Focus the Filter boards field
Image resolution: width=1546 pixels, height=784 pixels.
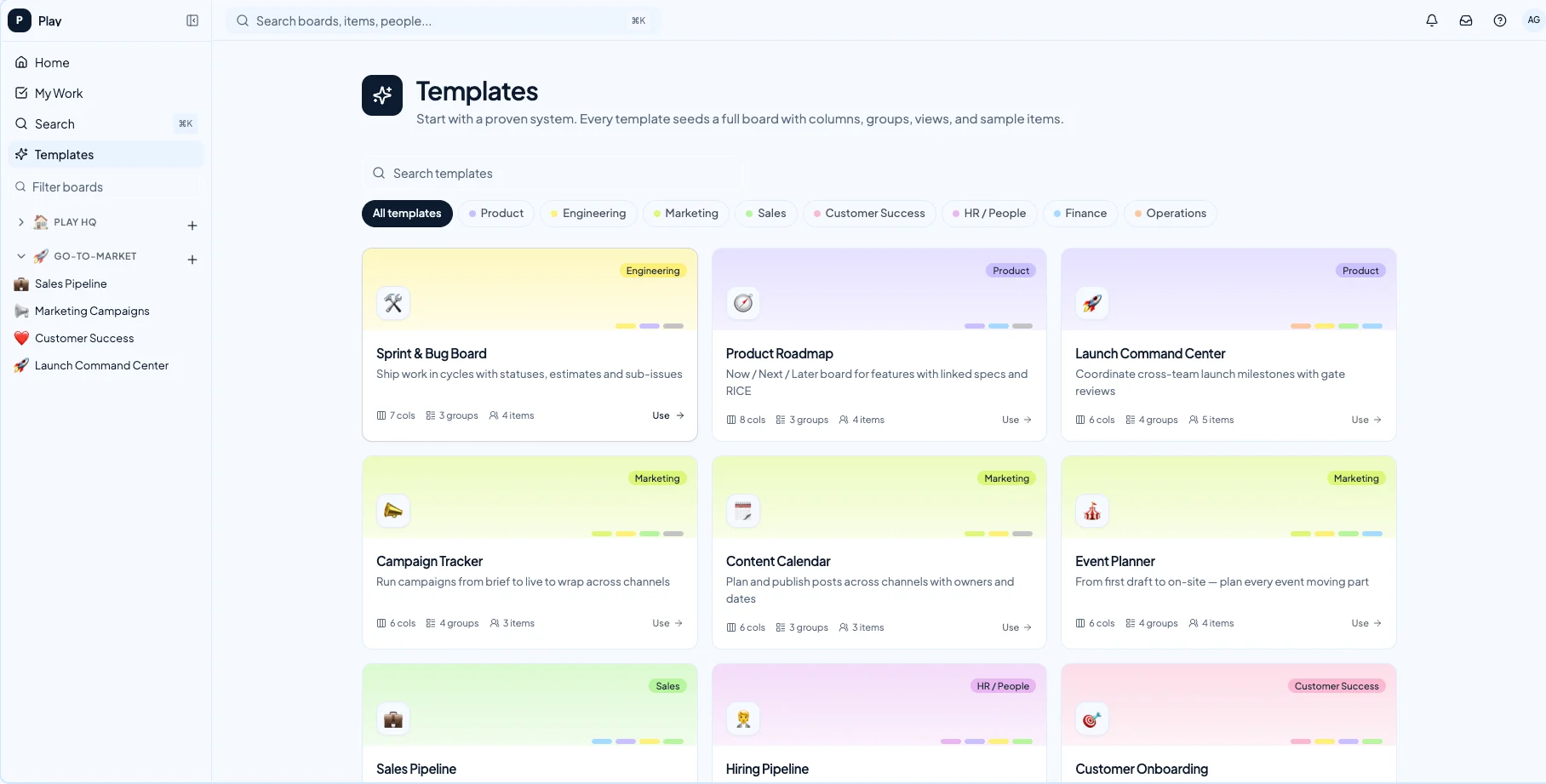click(x=106, y=186)
